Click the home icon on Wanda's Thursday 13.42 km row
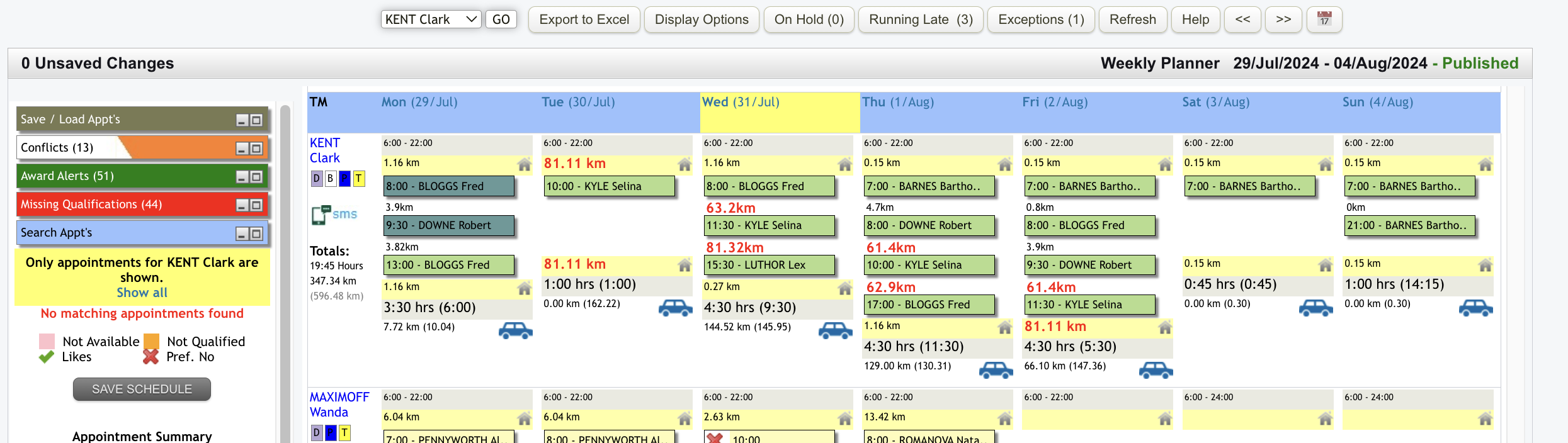Viewport: 1568px width, 443px height. tap(1005, 418)
